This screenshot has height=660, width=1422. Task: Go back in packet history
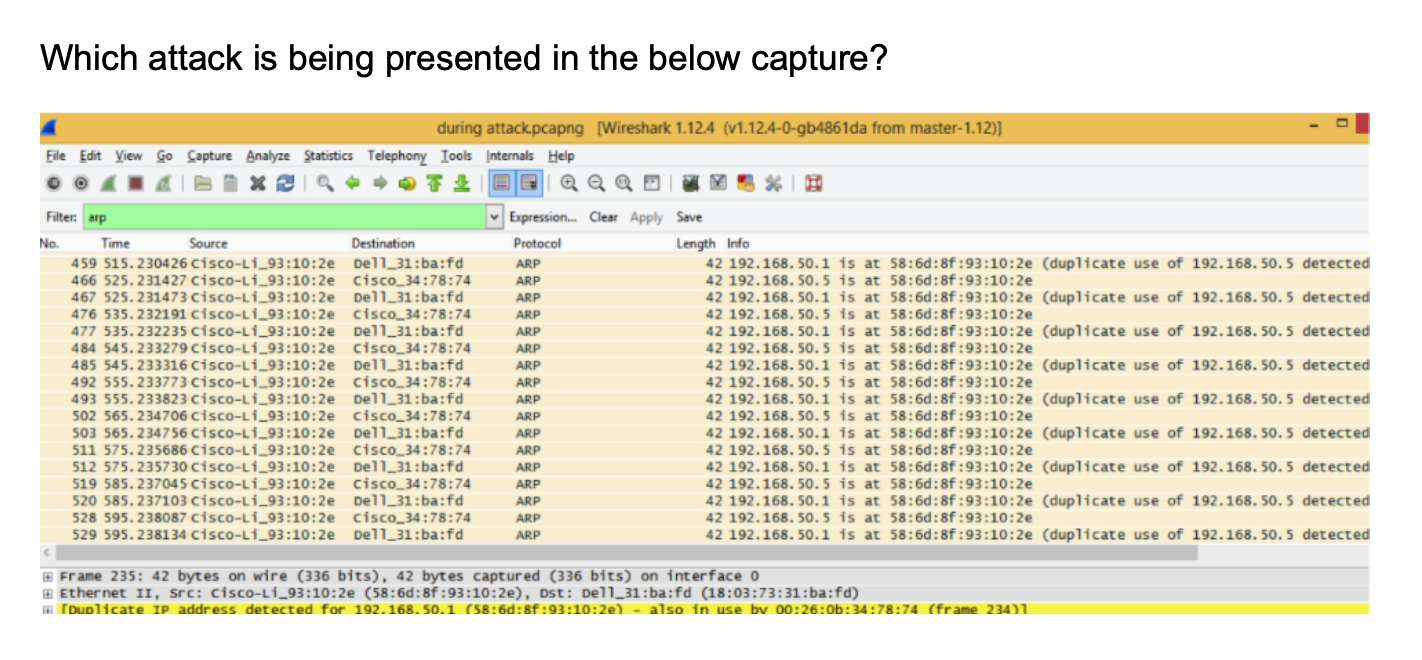[353, 184]
